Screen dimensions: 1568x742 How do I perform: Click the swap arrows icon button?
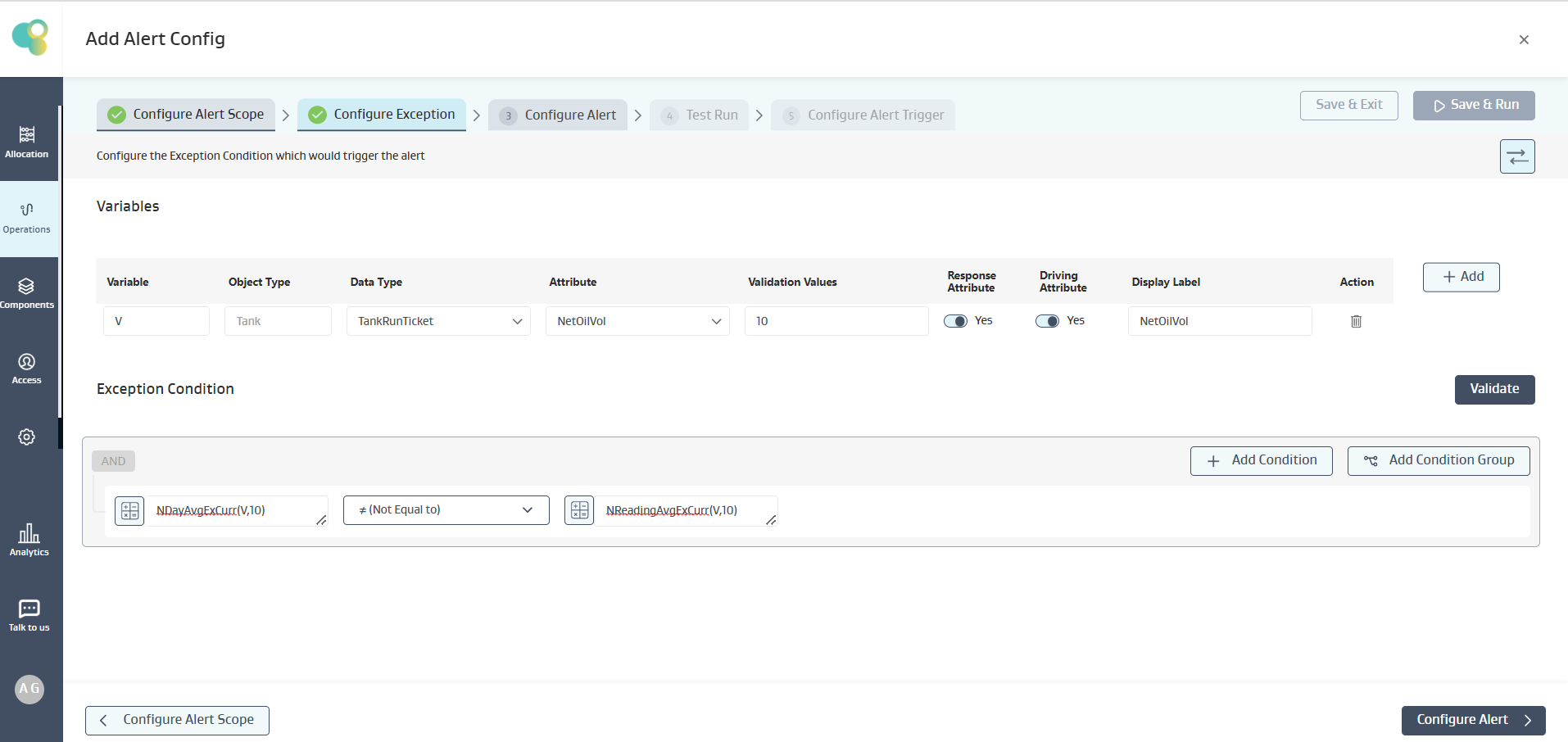[x=1517, y=156]
